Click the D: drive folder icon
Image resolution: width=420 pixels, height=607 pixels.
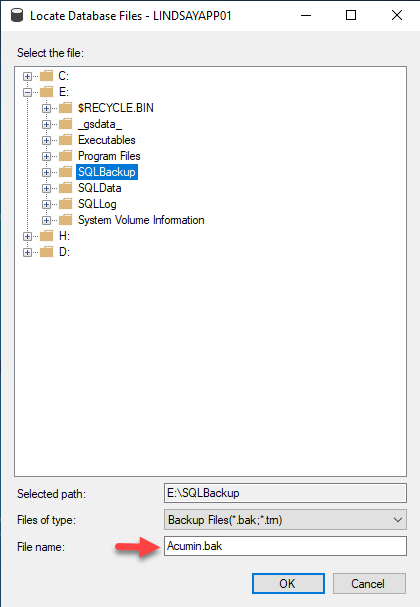coord(46,252)
